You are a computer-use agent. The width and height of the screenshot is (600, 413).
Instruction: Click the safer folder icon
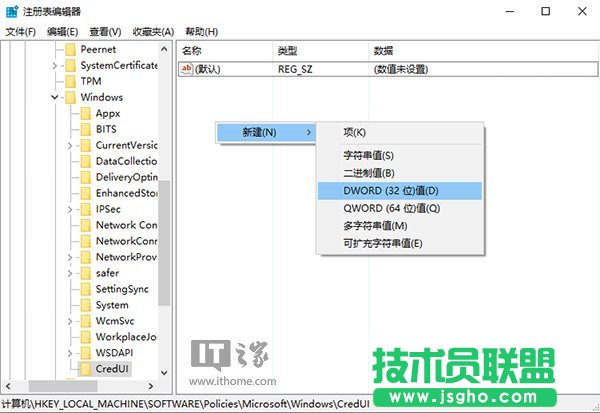click(x=86, y=273)
